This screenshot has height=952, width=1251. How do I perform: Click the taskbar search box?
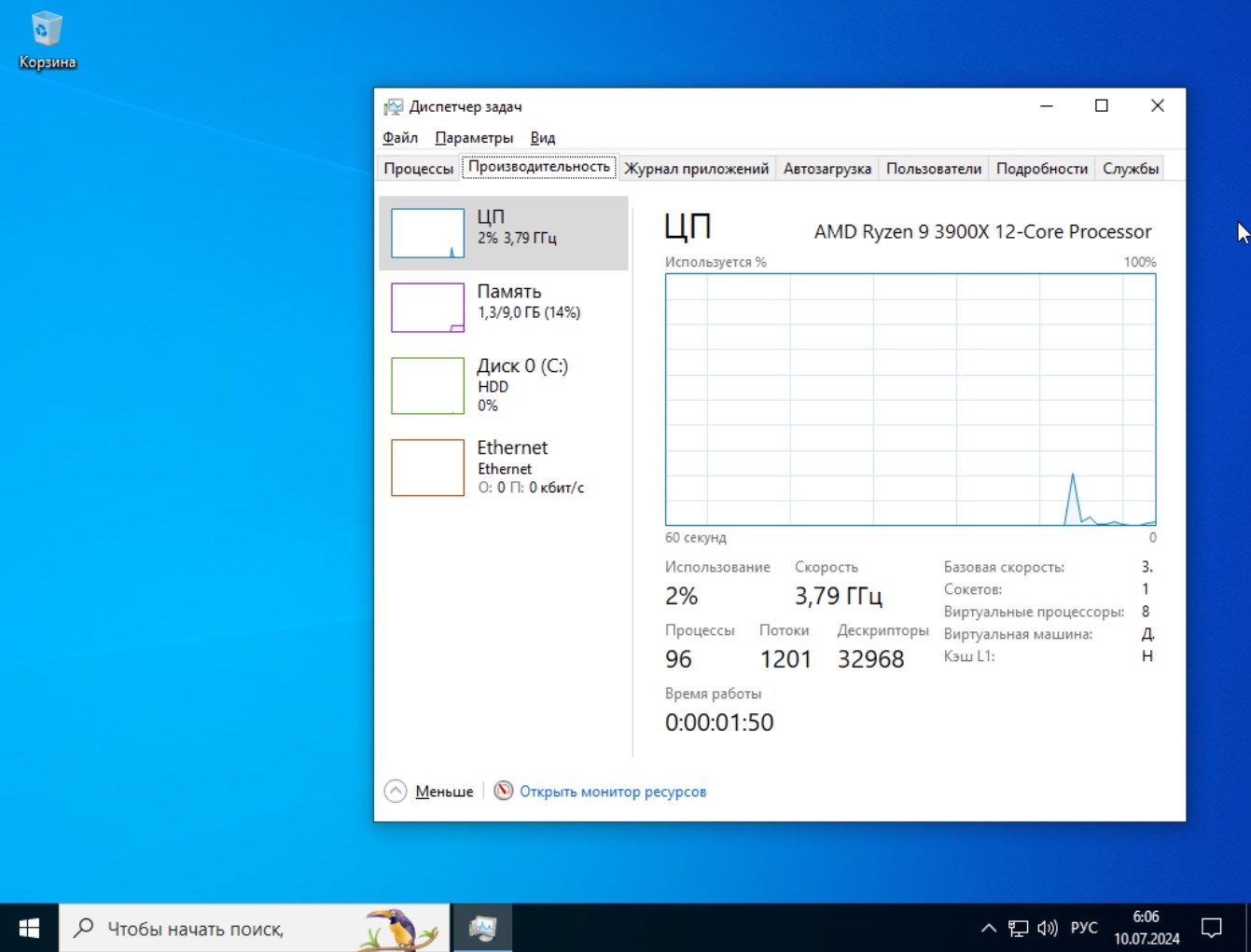coord(255,928)
